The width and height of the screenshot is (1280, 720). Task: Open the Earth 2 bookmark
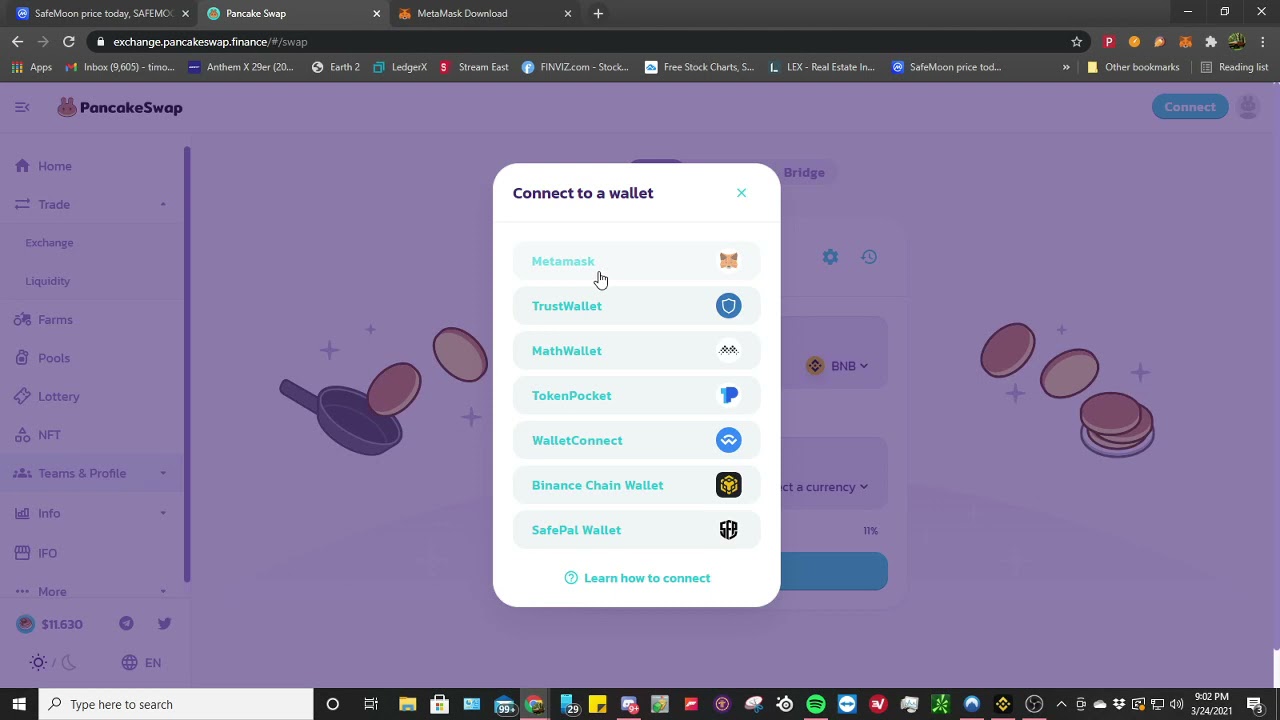335,67
